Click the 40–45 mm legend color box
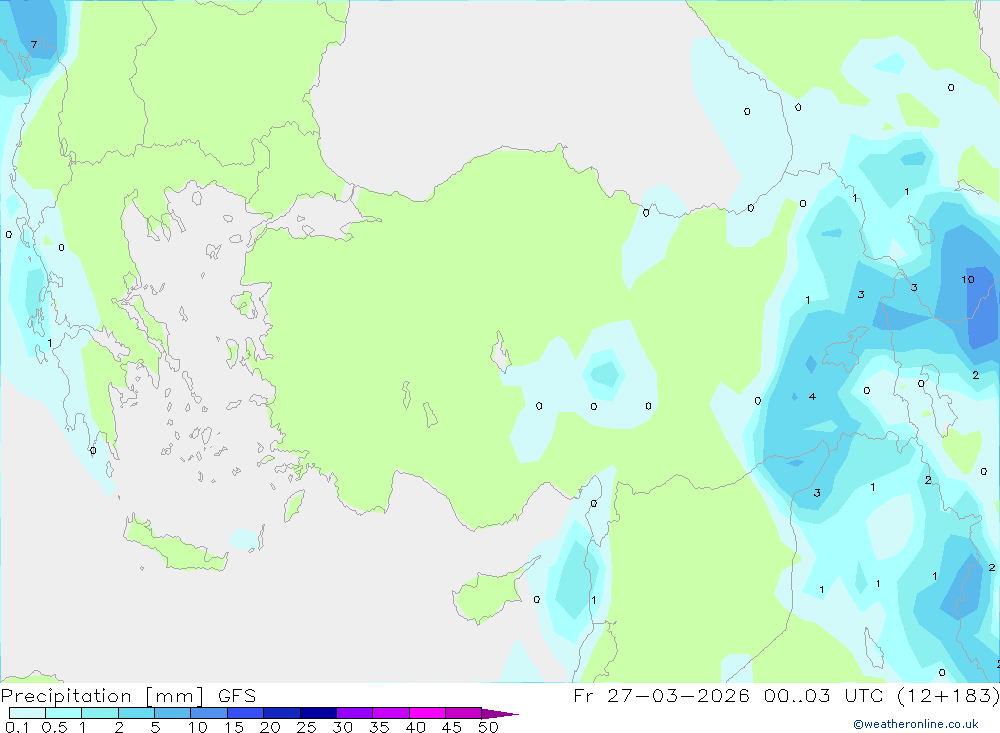 427,713
